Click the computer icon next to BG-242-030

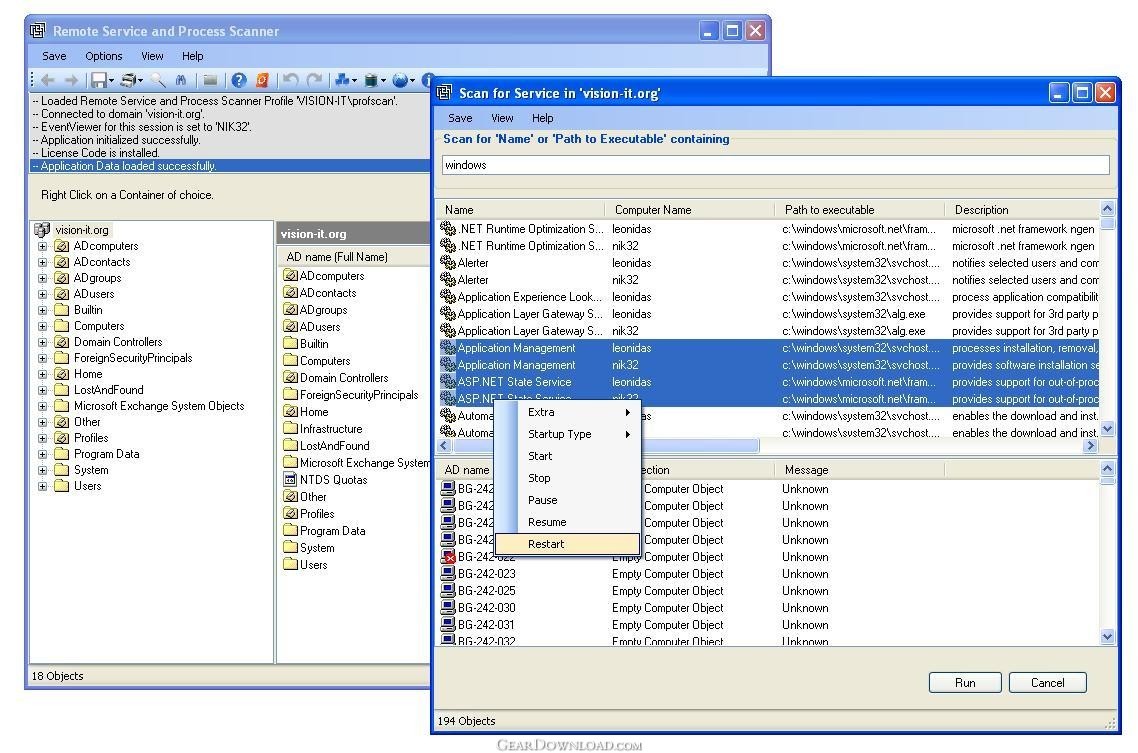pyautogui.click(x=448, y=608)
